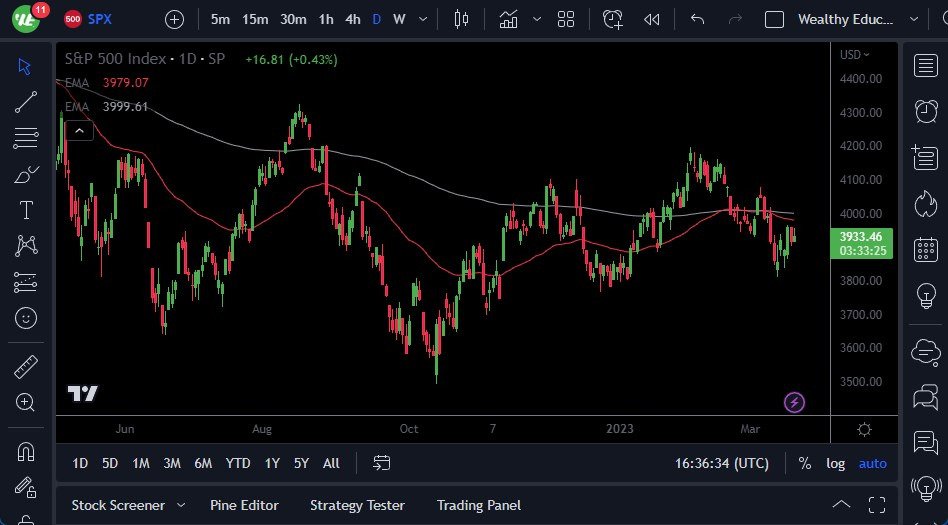Viewport: 948px width, 525px height.
Task: Collapse the indicator legend chevron
Action: coord(79,130)
